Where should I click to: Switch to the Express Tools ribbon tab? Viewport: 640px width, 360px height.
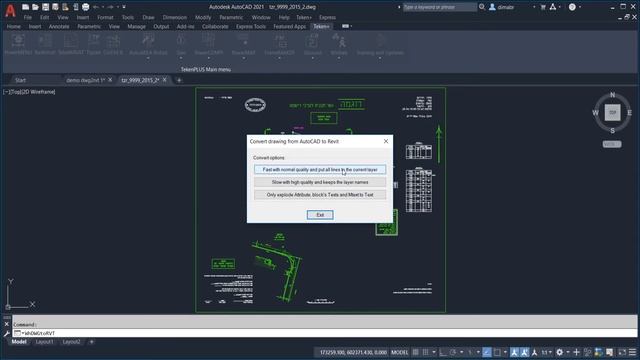pyautogui.click(x=251, y=26)
